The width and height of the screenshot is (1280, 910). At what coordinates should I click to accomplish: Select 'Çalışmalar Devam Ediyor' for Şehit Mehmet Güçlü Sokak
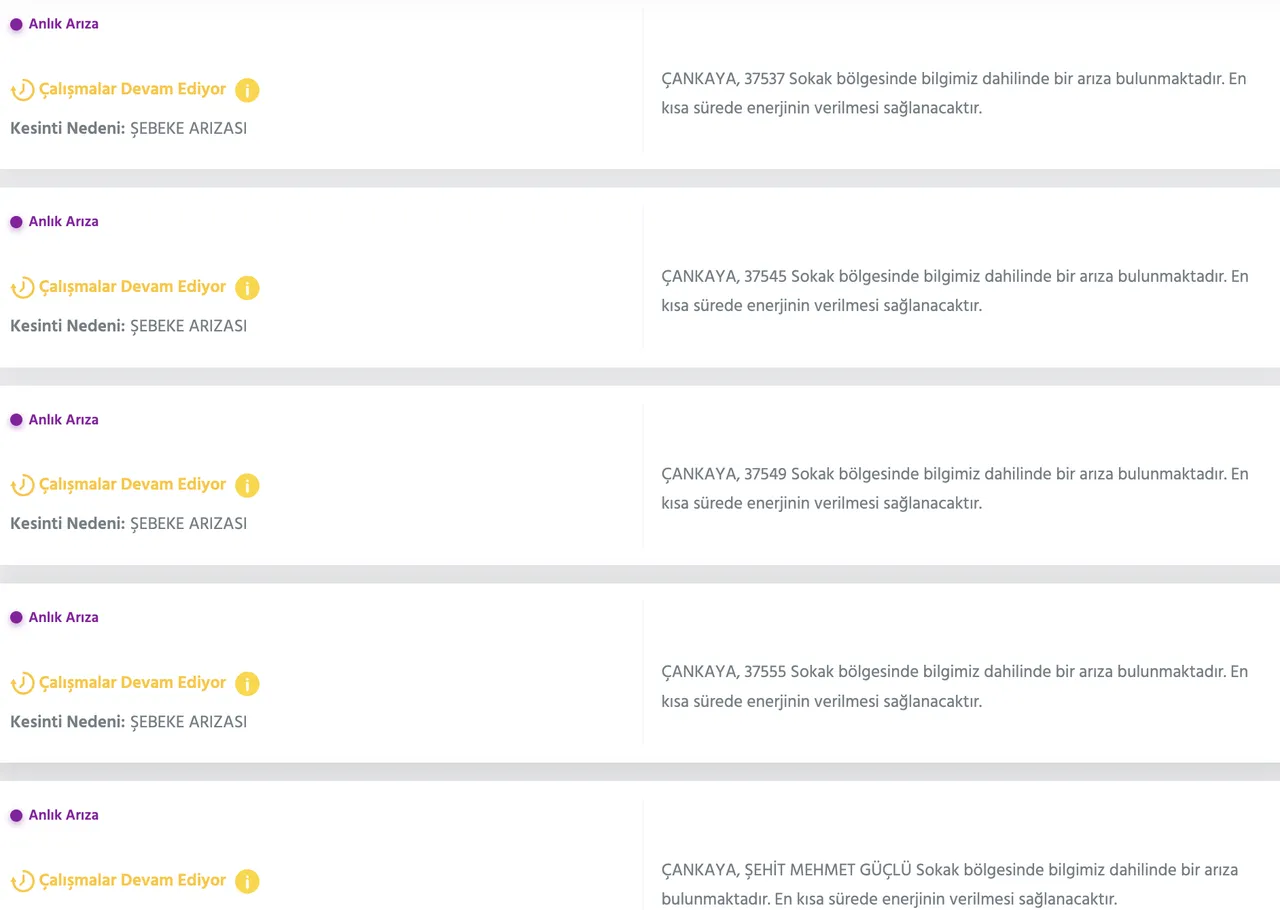pyautogui.click(x=132, y=881)
